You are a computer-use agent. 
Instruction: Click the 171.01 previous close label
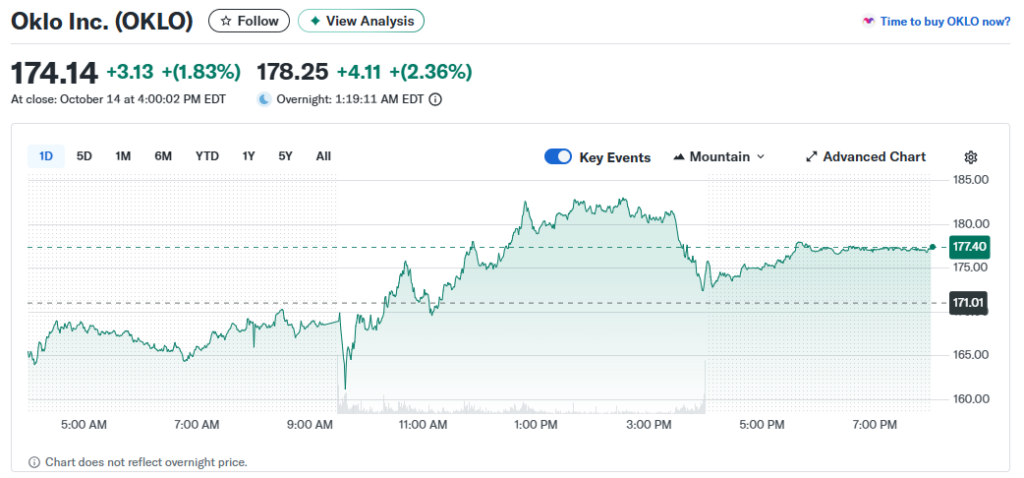(x=969, y=303)
